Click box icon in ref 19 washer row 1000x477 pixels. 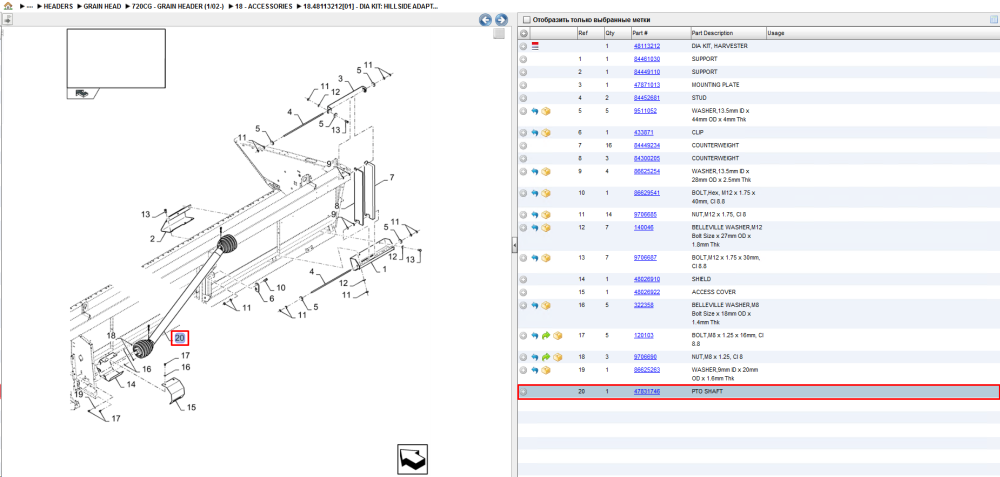[546, 370]
